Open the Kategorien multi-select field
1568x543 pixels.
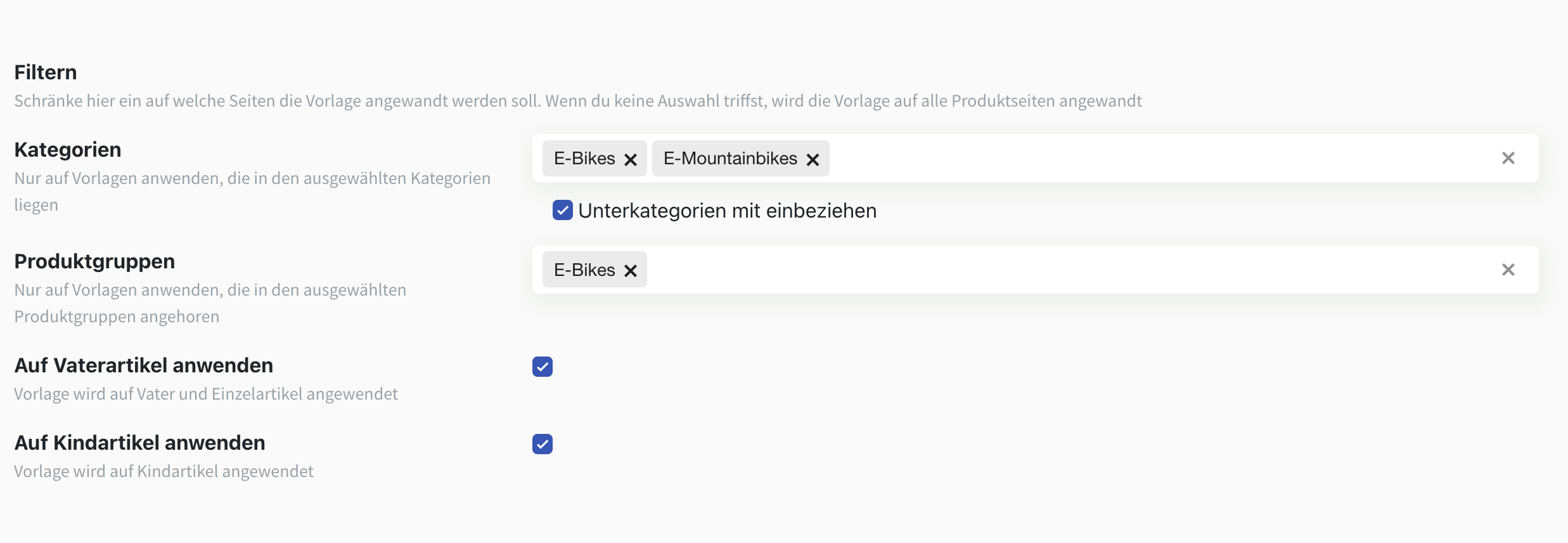click(x=1141, y=158)
